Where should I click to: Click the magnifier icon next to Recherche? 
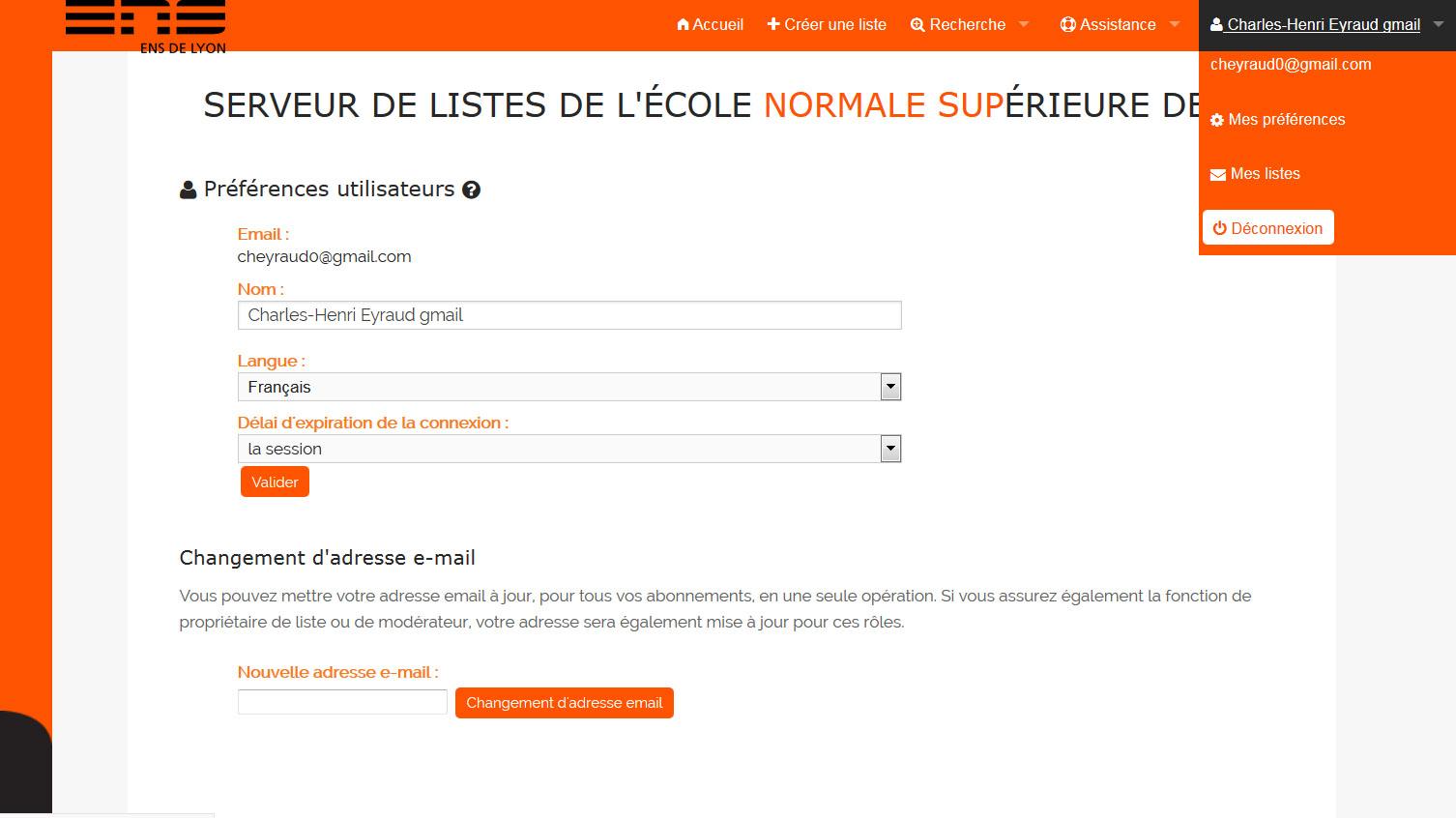pos(917,25)
